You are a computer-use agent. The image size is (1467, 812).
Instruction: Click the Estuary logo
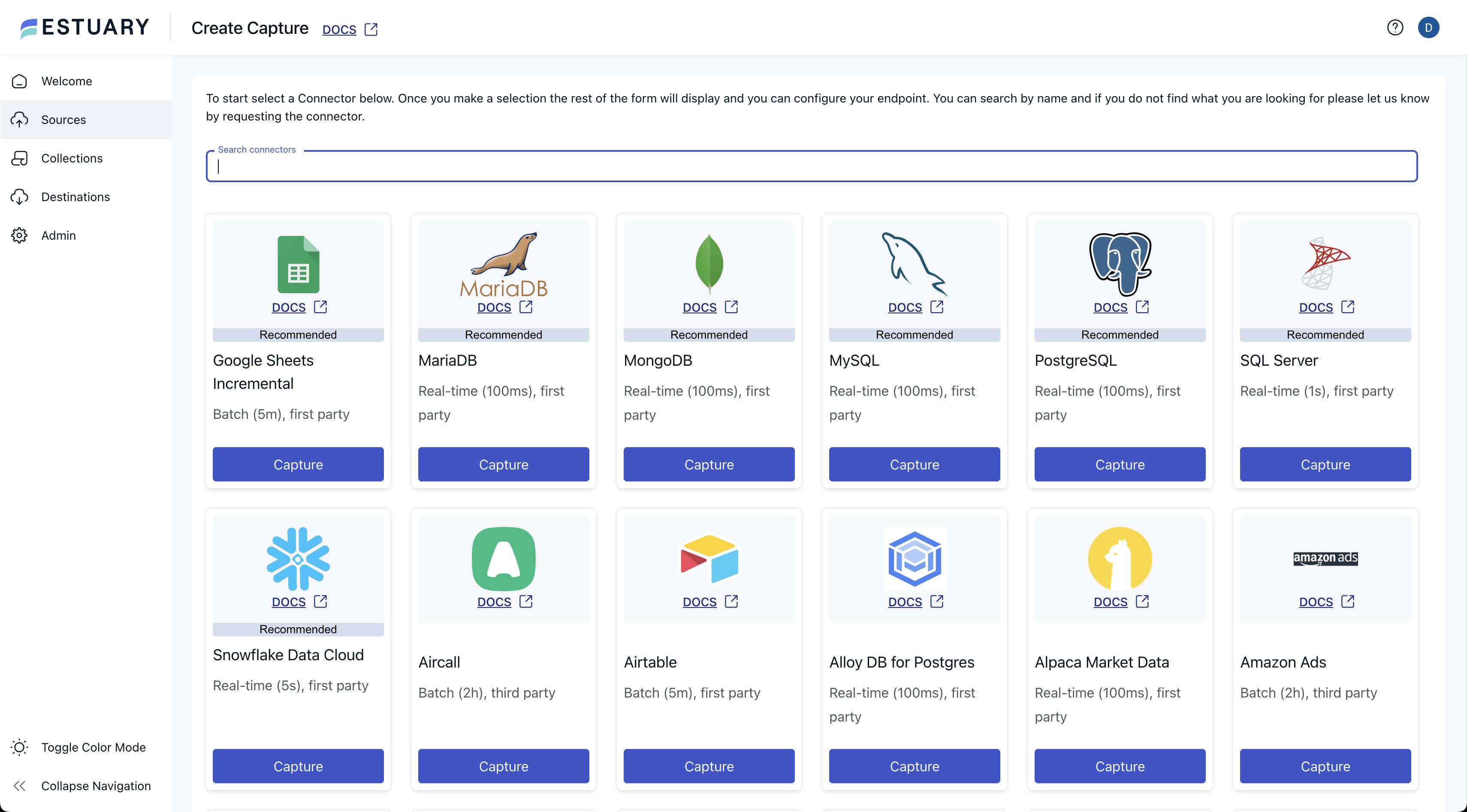pyautogui.click(x=85, y=27)
